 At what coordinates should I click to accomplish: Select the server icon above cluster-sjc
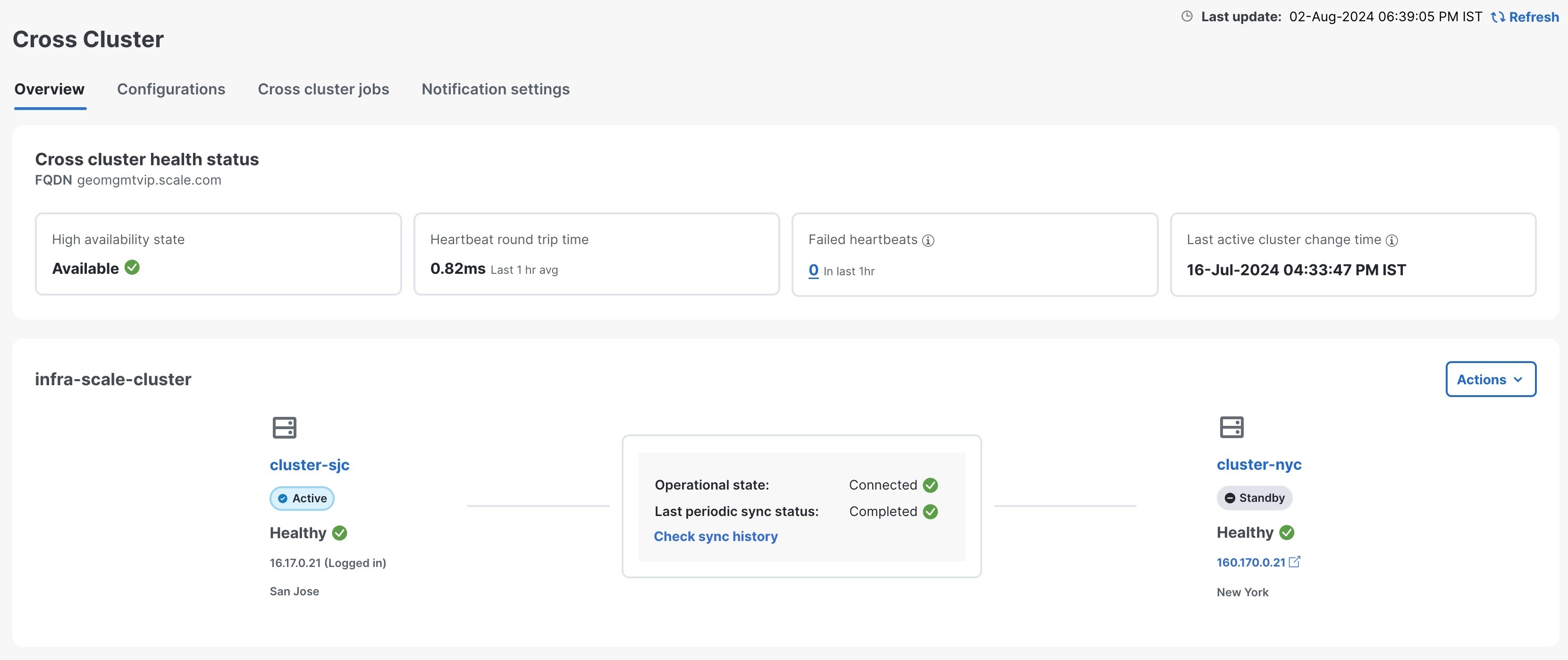point(284,427)
